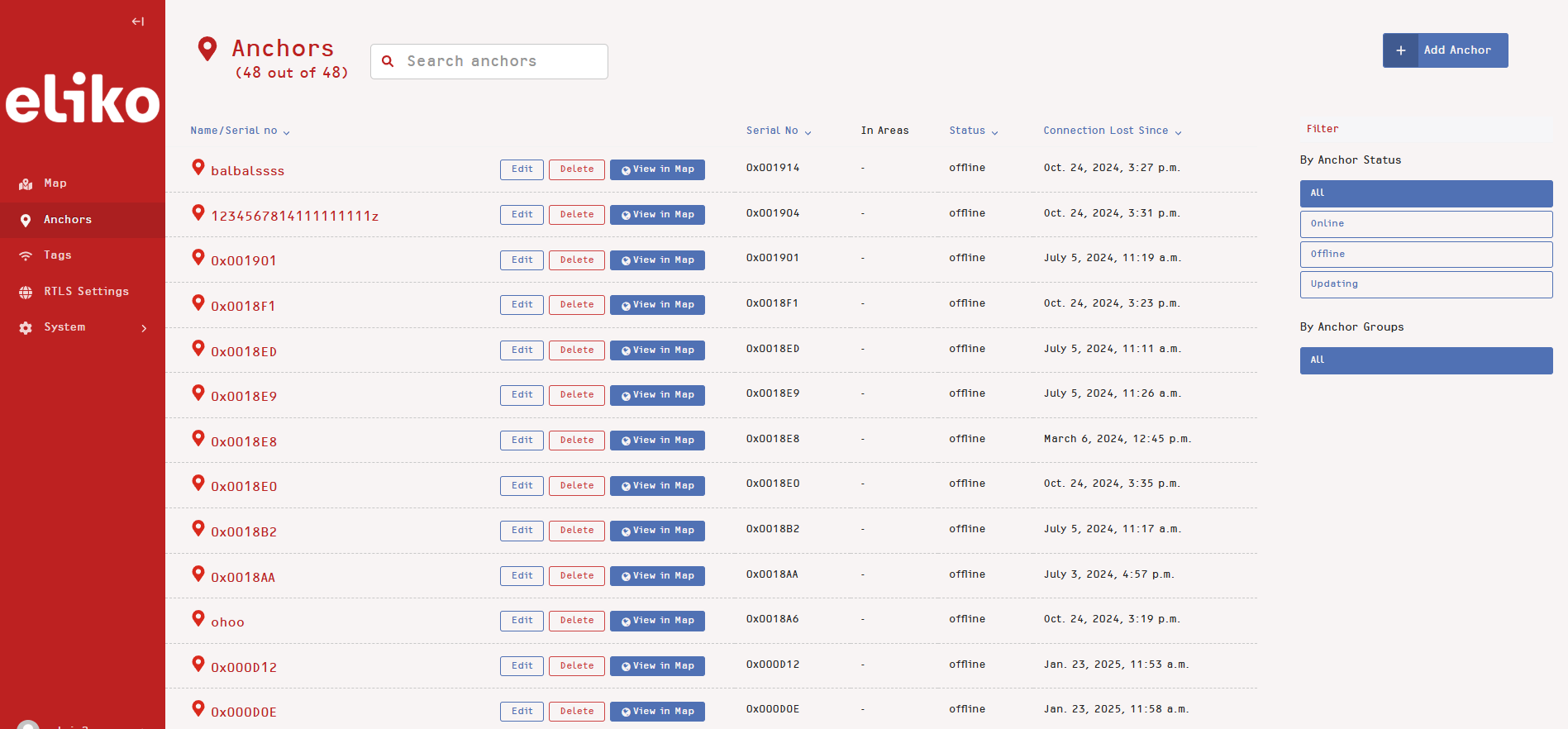Screen dimensions: 1568x729
Task: Delete the 0x000D12 anchor
Action: coord(577,666)
